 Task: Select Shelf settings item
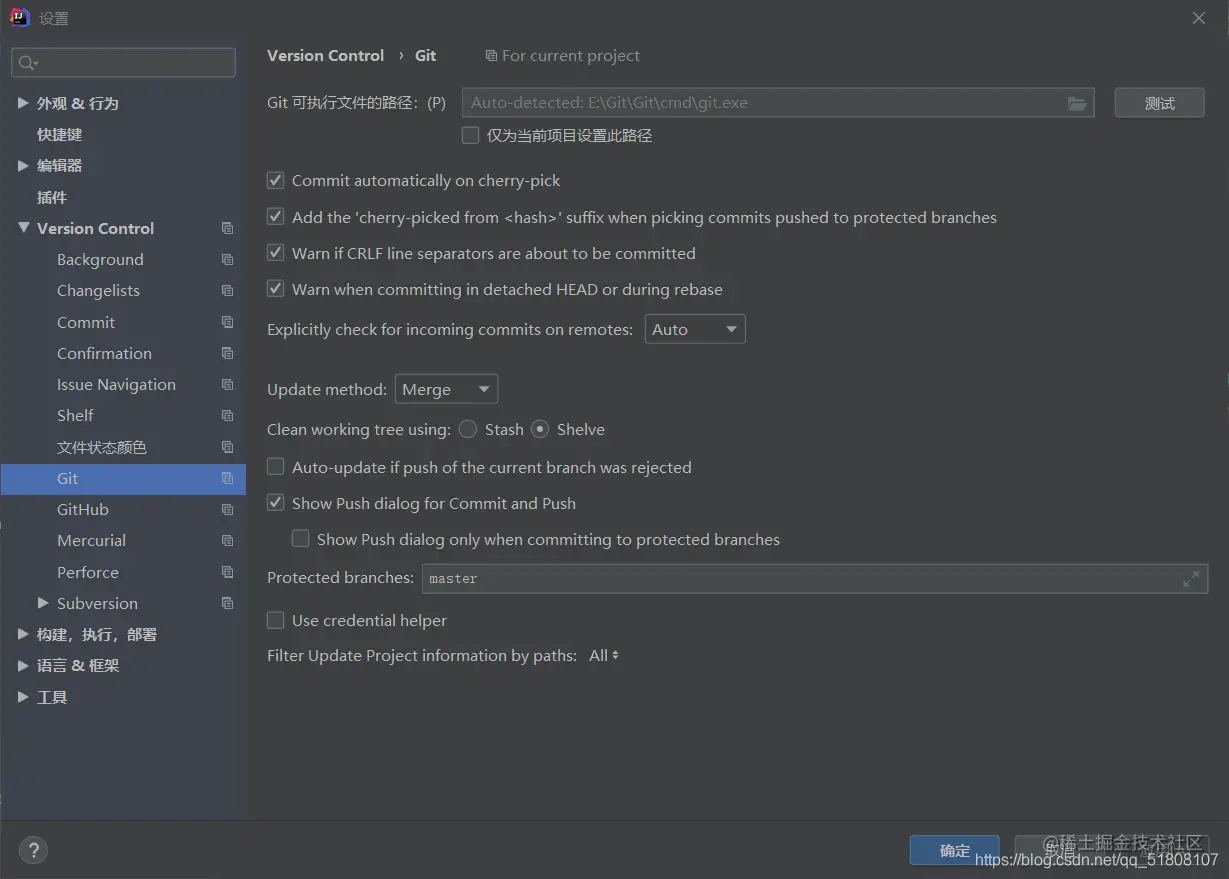point(75,416)
